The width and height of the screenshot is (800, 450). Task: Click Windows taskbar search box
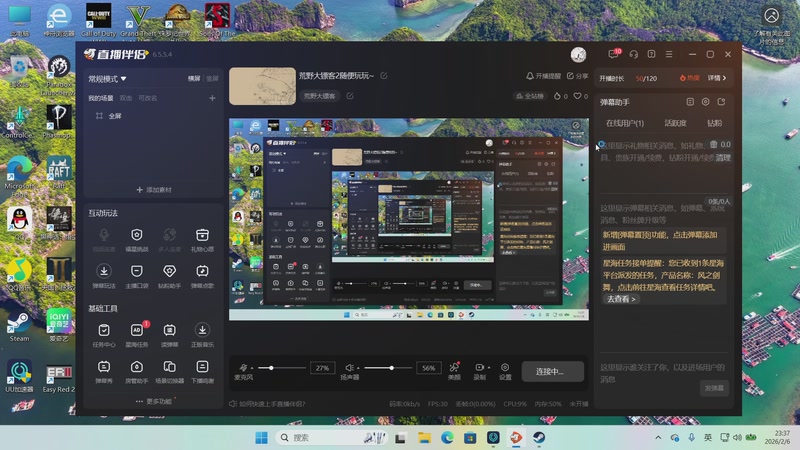[330, 437]
